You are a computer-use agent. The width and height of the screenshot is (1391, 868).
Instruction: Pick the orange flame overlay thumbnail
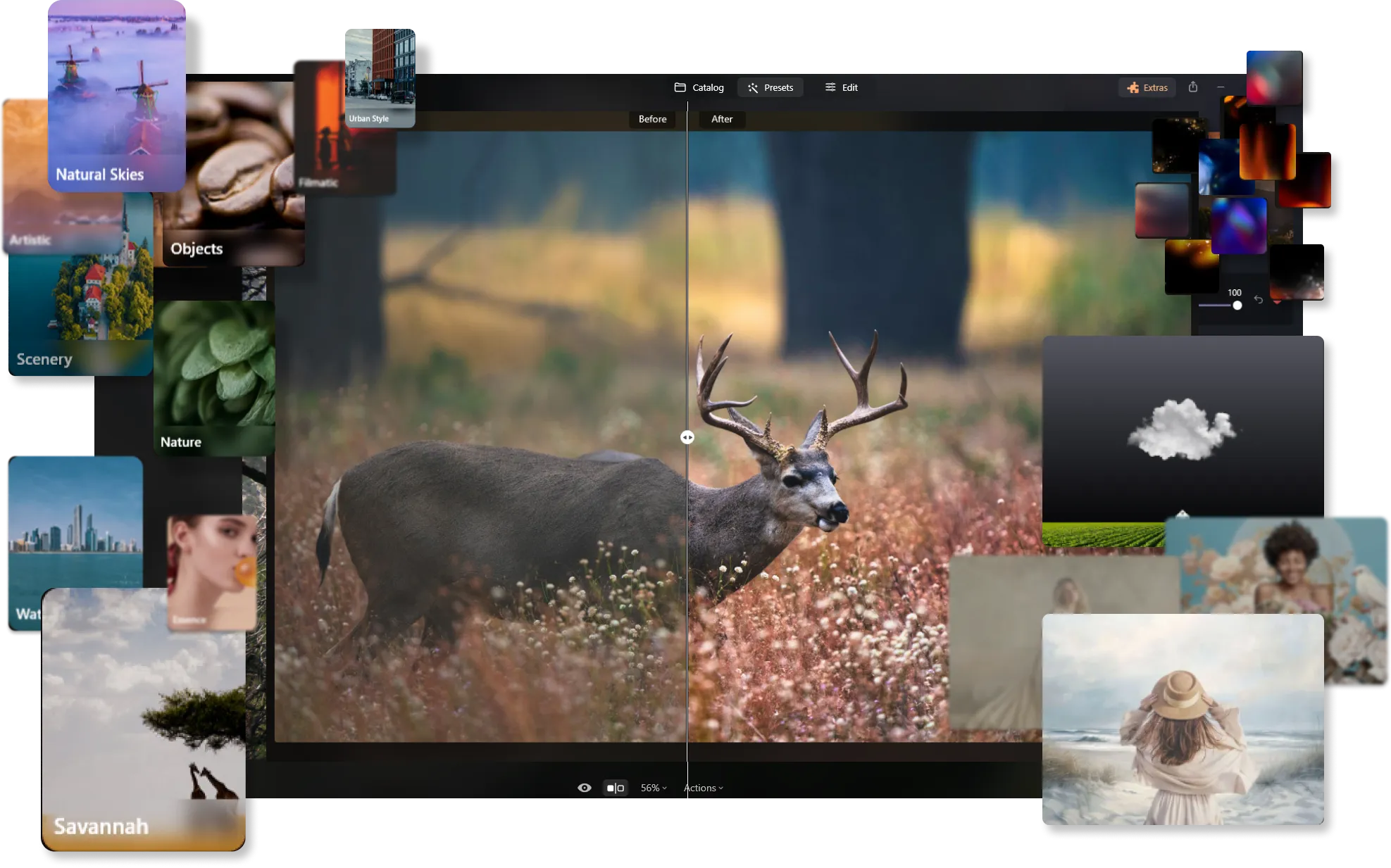pyautogui.click(x=1267, y=151)
